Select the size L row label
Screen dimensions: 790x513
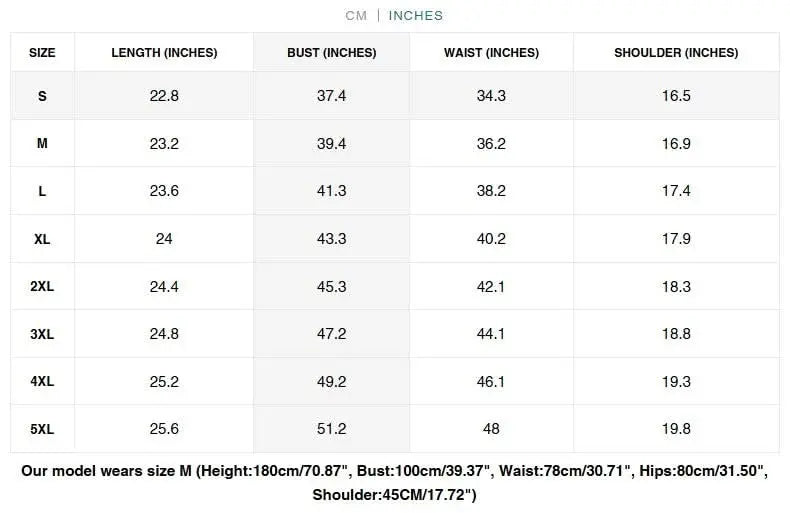coord(42,191)
